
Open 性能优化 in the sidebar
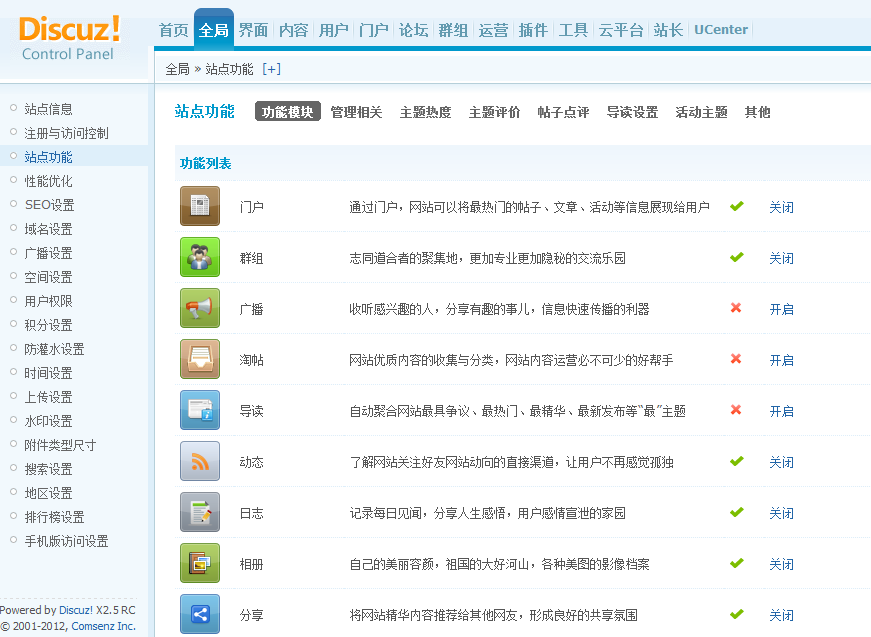48,181
